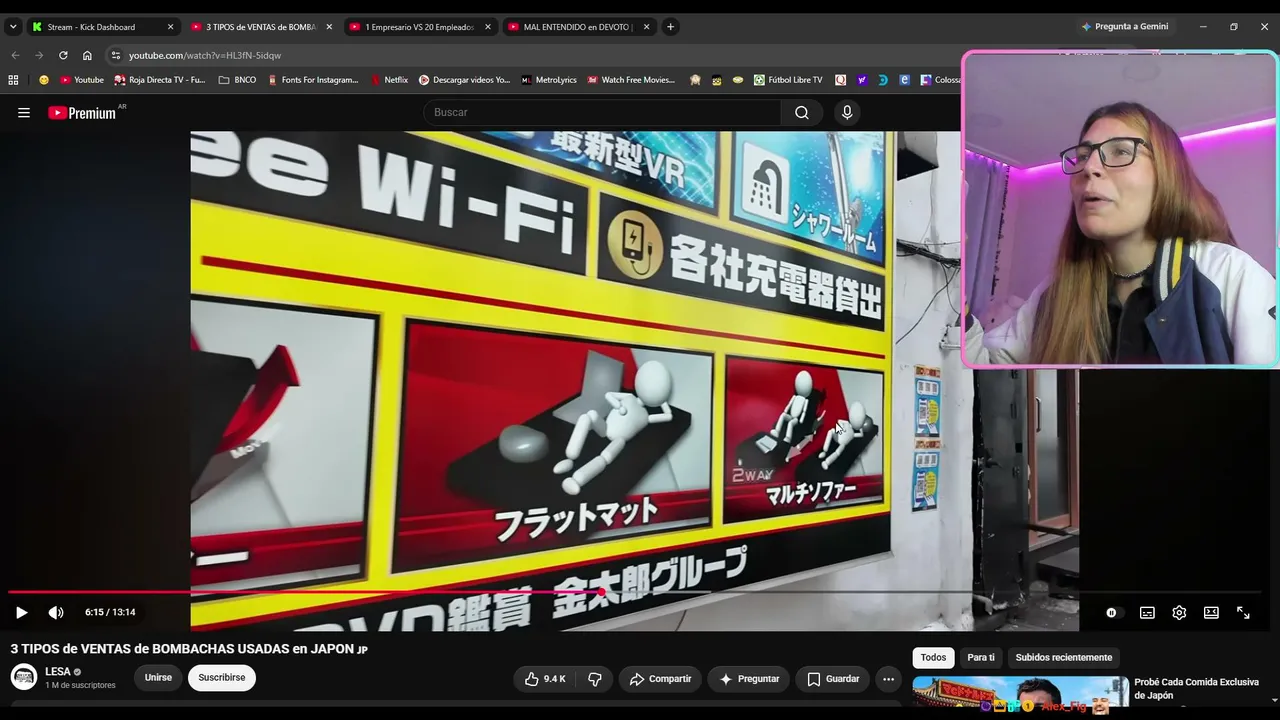Screen dimensions: 1280x720
Task: Play the paused YouTube video
Action: pyautogui.click(x=21, y=612)
